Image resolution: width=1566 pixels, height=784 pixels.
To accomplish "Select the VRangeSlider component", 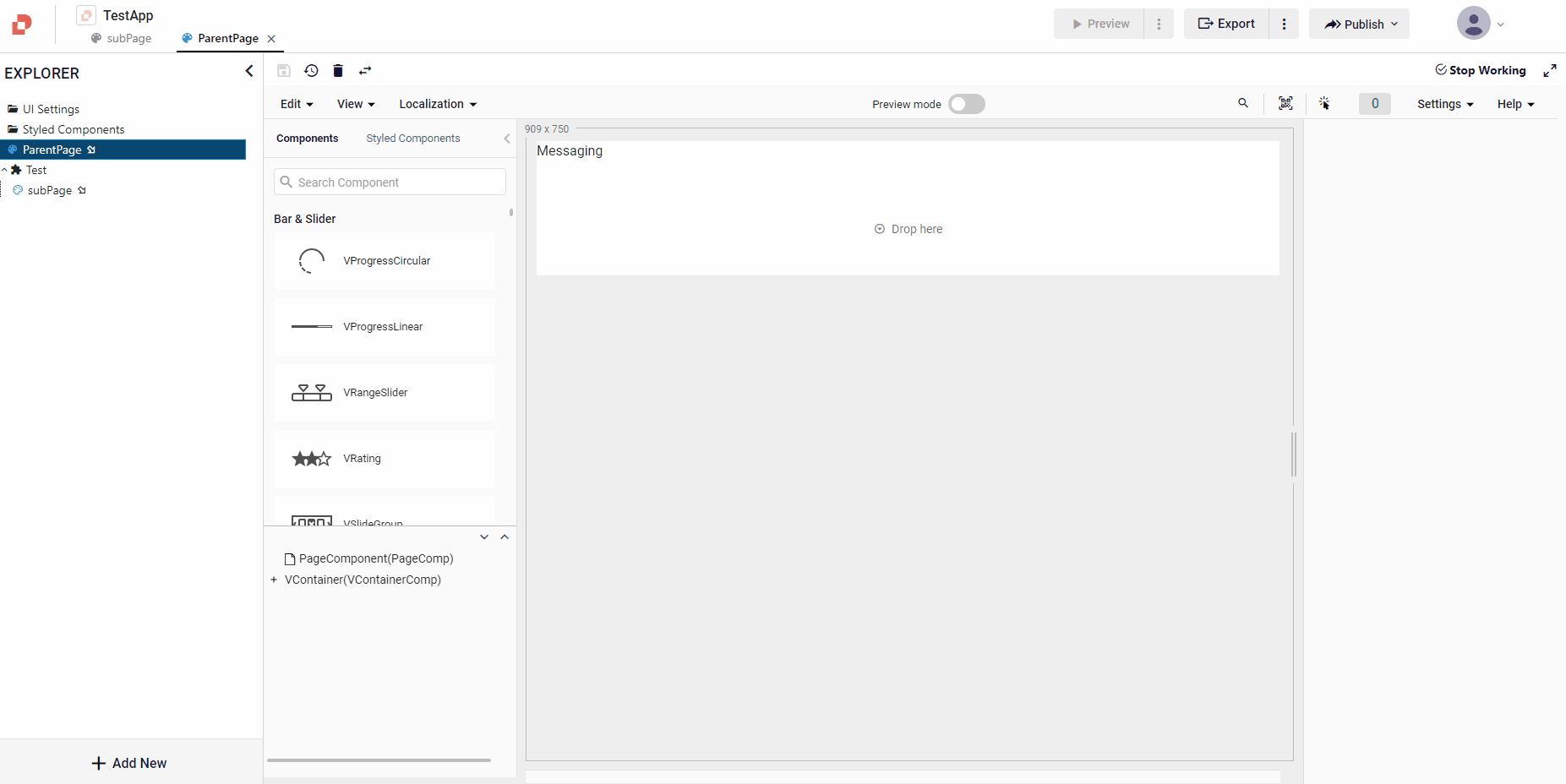I will (385, 393).
